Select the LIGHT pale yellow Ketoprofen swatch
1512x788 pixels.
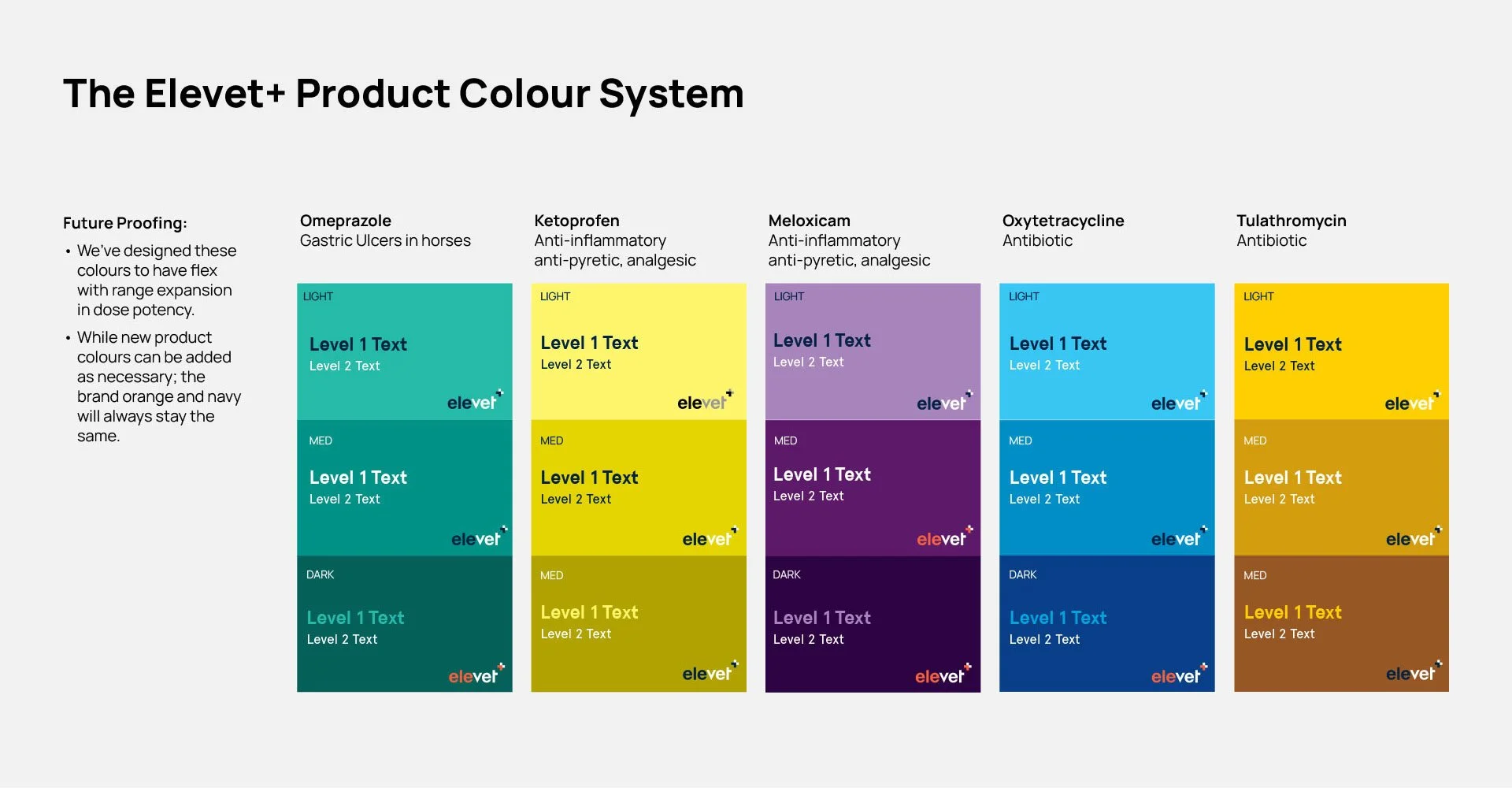pos(639,351)
